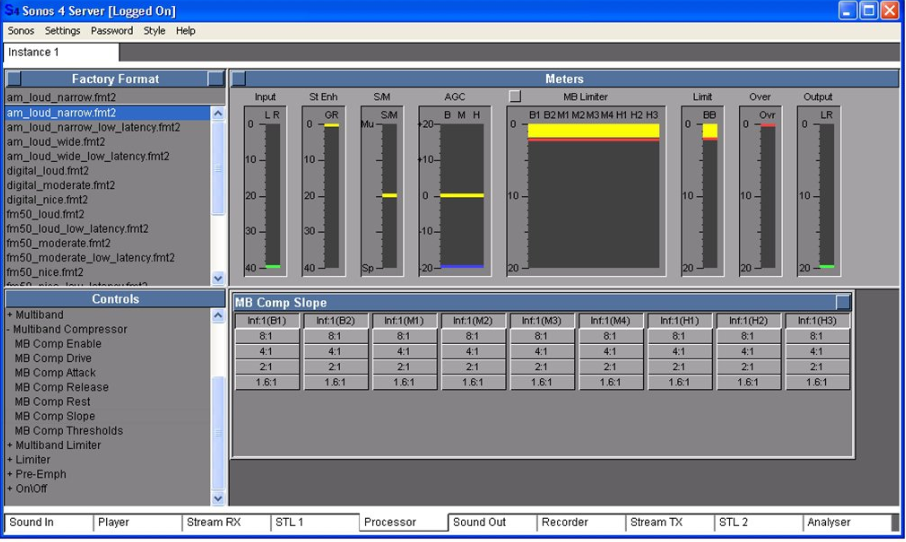The image size is (906, 542).
Task: Select am_loud_narrow_low_latency.fmt2 format
Action: tap(94, 127)
